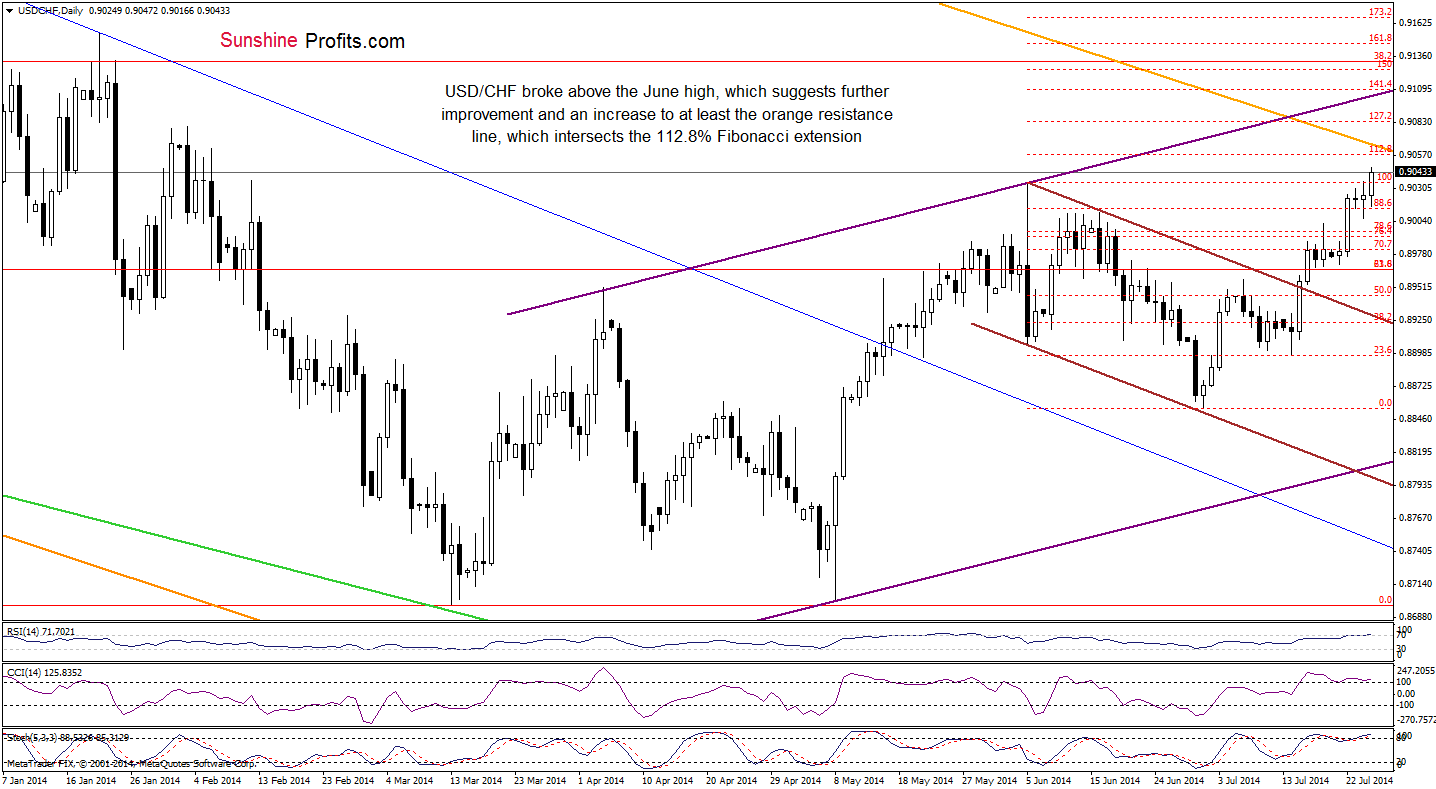Select the Stoch(5,3,3) indicator label
This screenshot has width=1436, height=789.
point(67,736)
